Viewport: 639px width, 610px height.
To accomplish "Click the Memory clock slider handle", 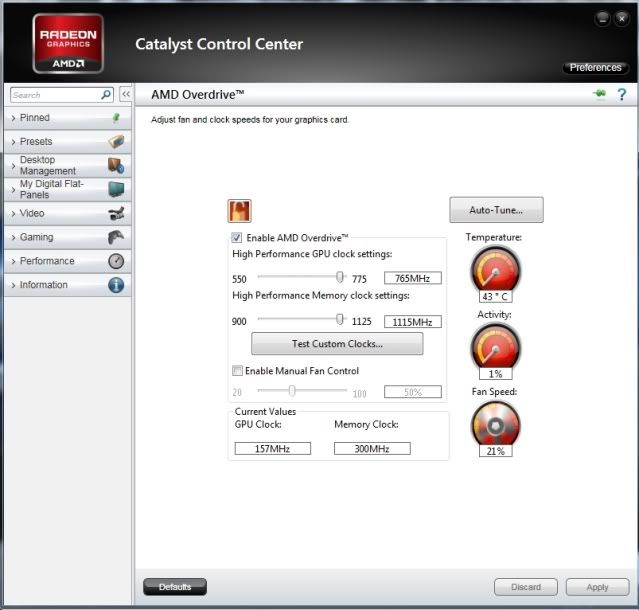I will click(340, 319).
